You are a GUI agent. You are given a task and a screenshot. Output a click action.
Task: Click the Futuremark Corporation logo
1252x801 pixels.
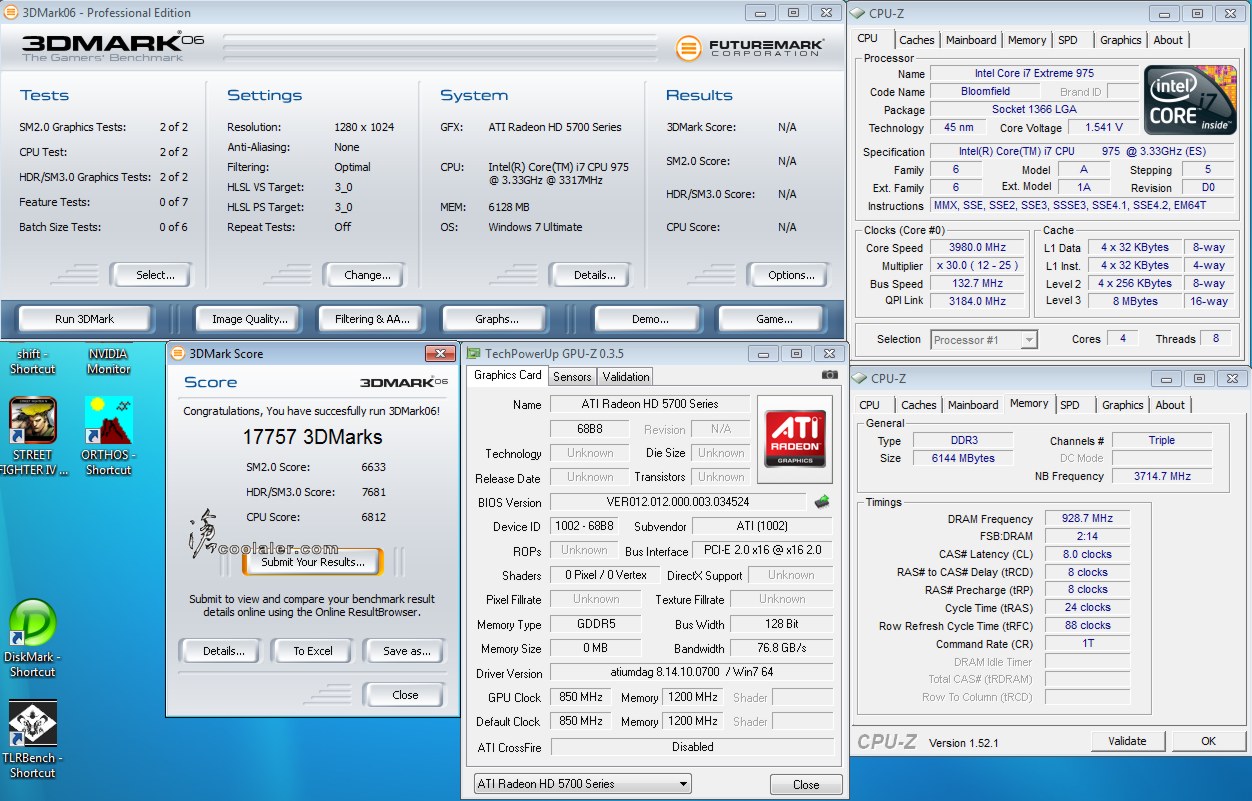pos(750,48)
